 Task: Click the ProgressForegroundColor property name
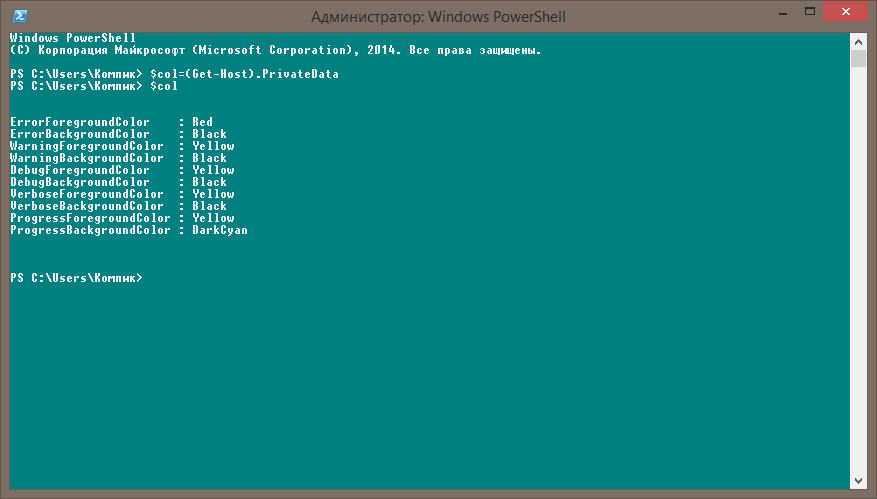click(90, 218)
